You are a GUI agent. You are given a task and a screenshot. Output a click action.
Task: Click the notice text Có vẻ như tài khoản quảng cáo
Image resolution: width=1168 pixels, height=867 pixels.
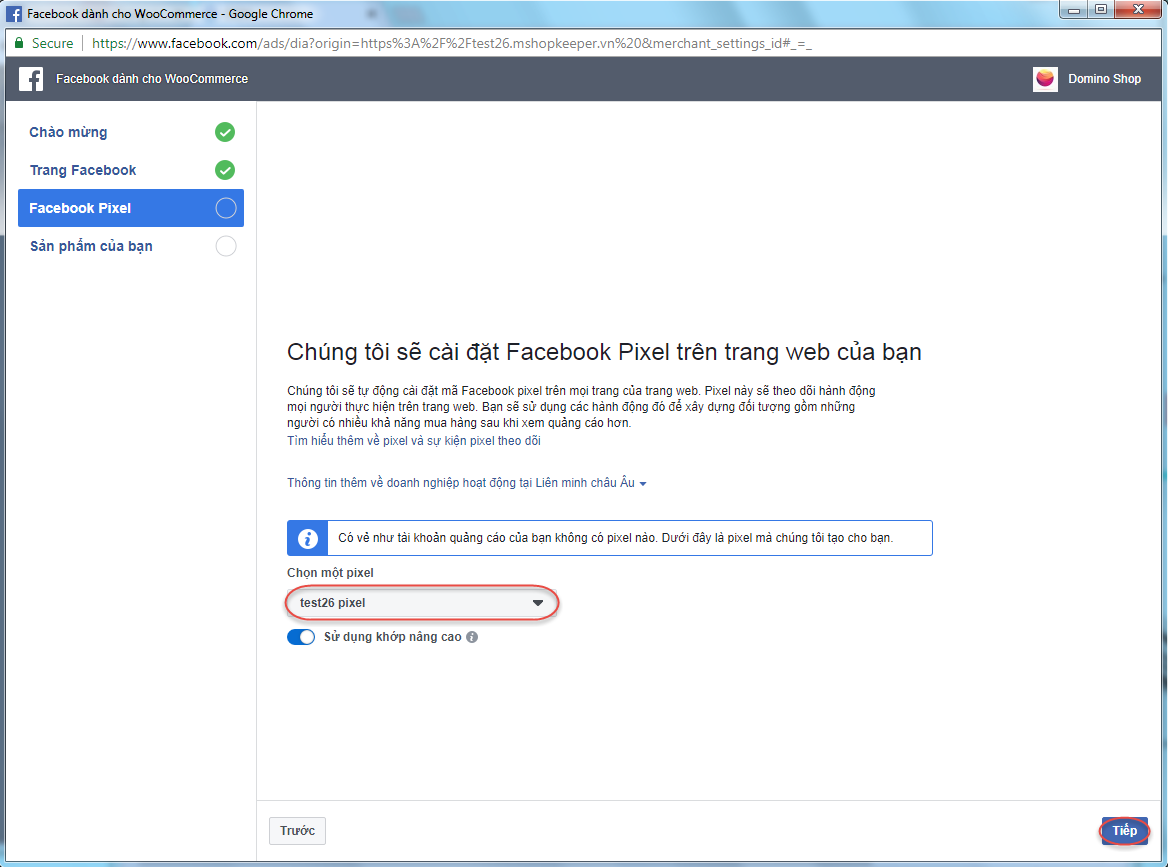coord(615,538)
